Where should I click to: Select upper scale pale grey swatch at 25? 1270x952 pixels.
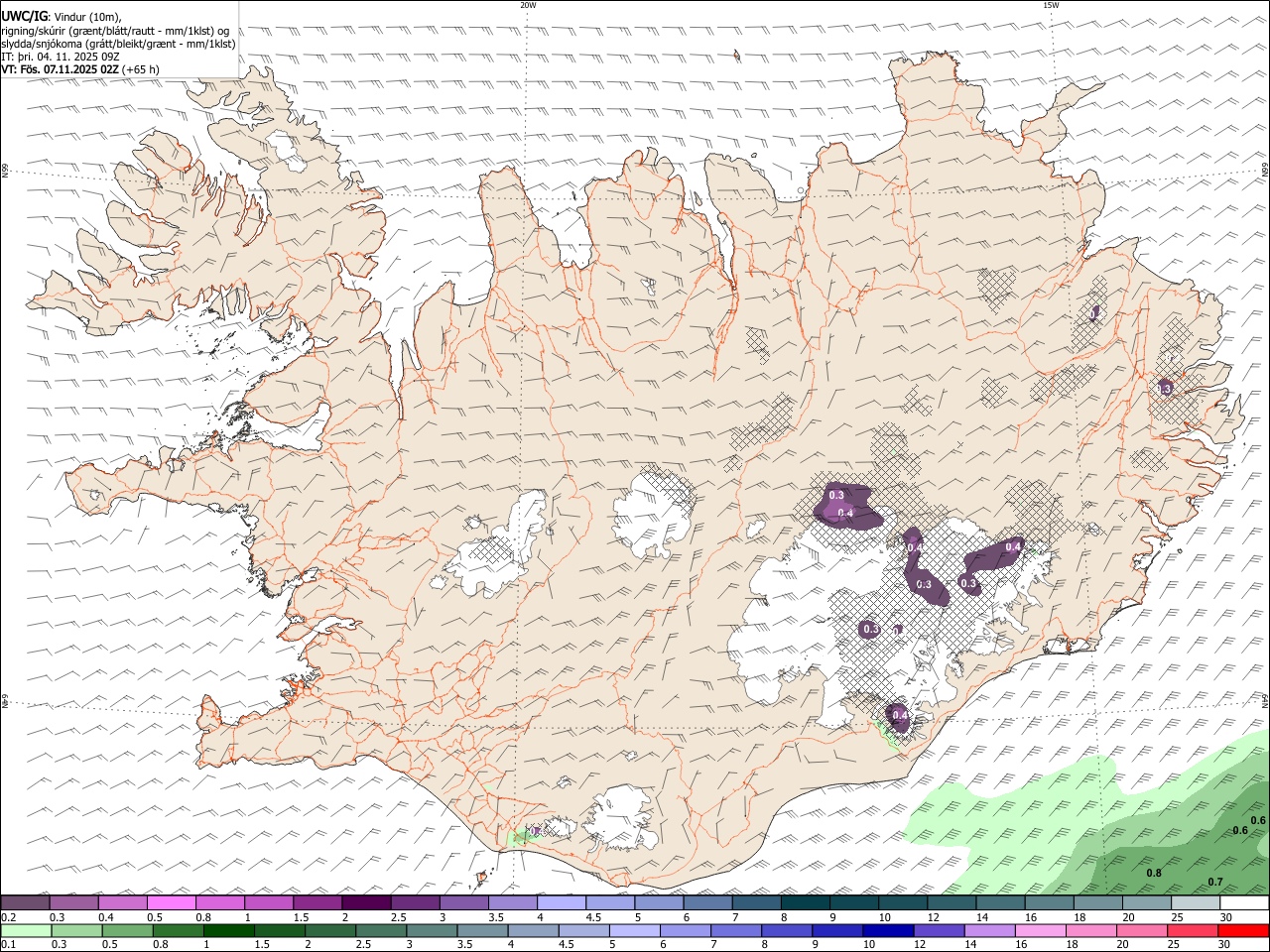pos(1197,903)
